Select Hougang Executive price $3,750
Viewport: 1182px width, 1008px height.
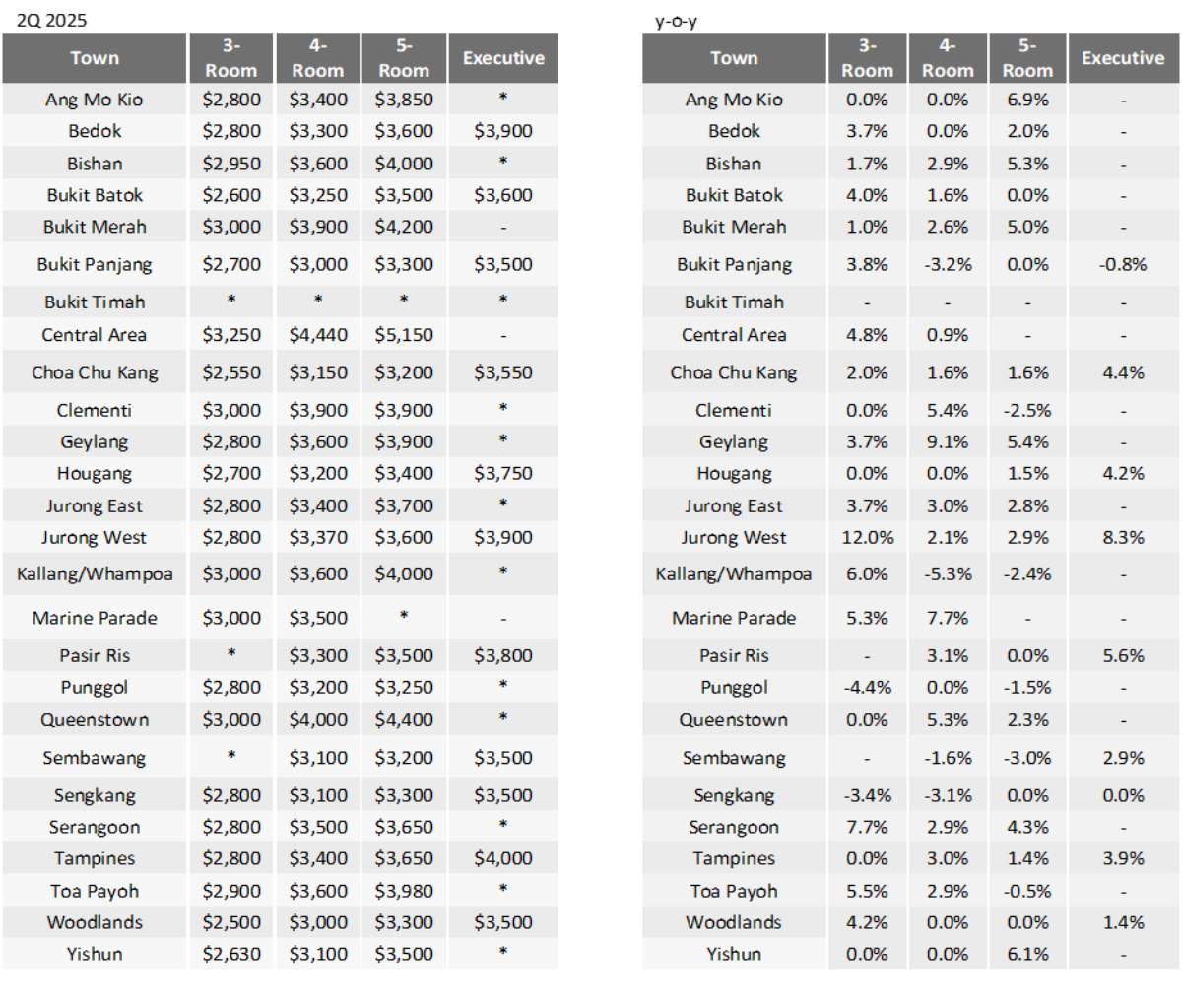click(502, 473)
